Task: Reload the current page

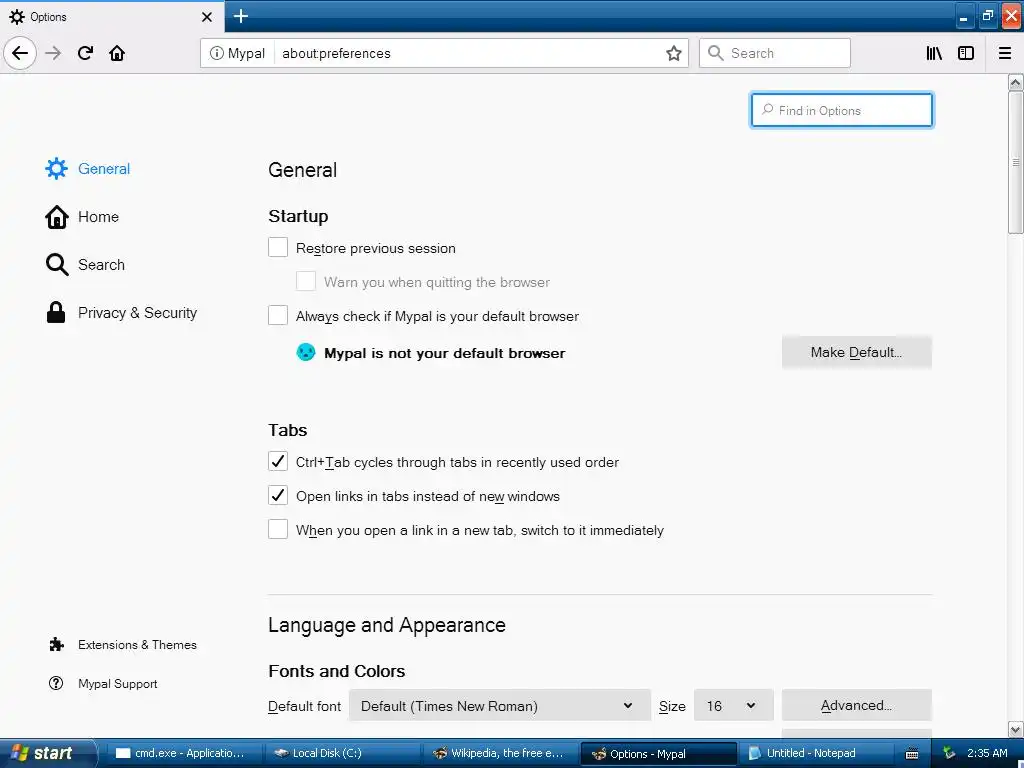Action: pos(85,53)
